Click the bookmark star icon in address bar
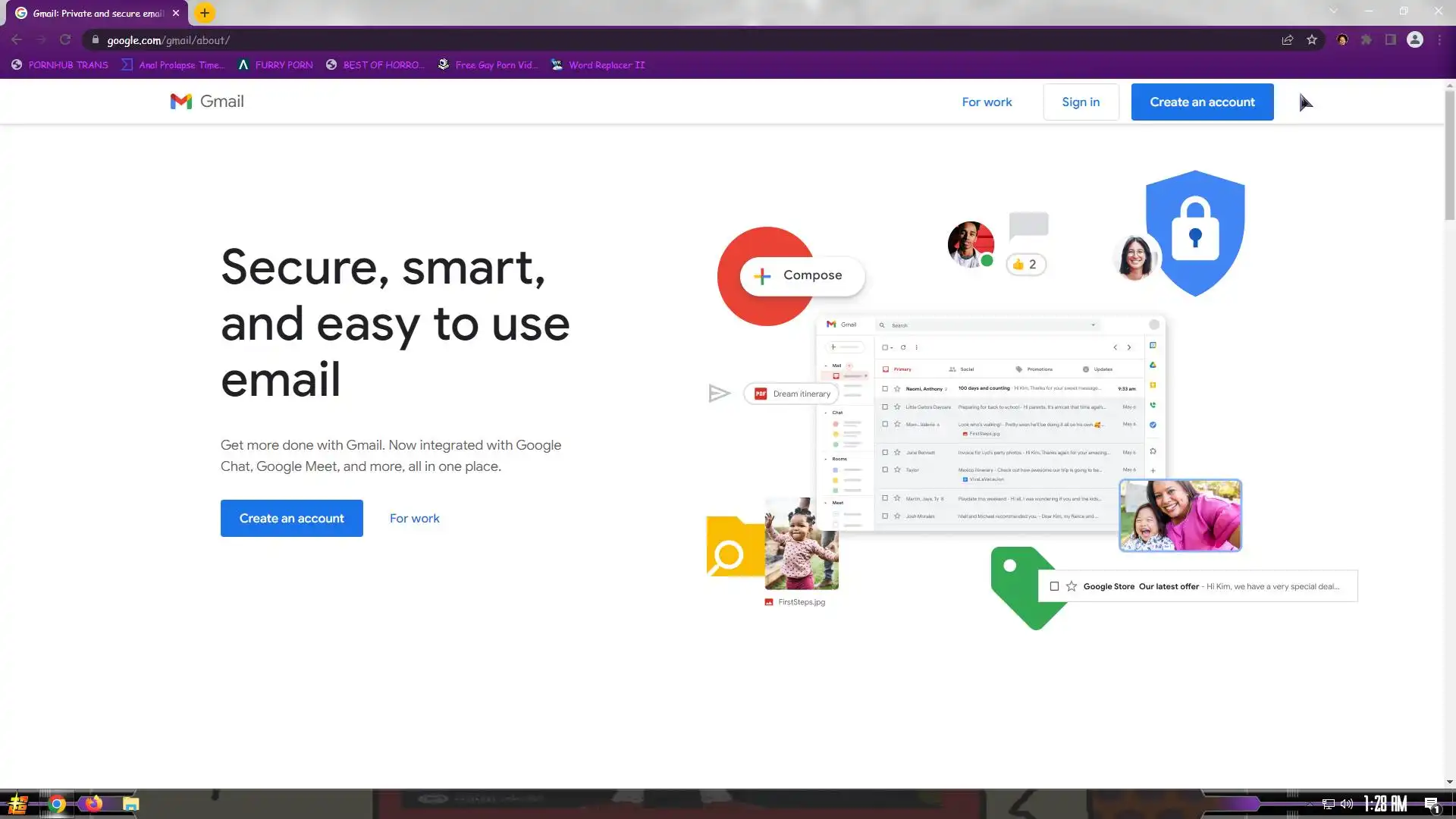This screenshot has height=819, width=1456. pyautogui.click(x=1312, y=40)
